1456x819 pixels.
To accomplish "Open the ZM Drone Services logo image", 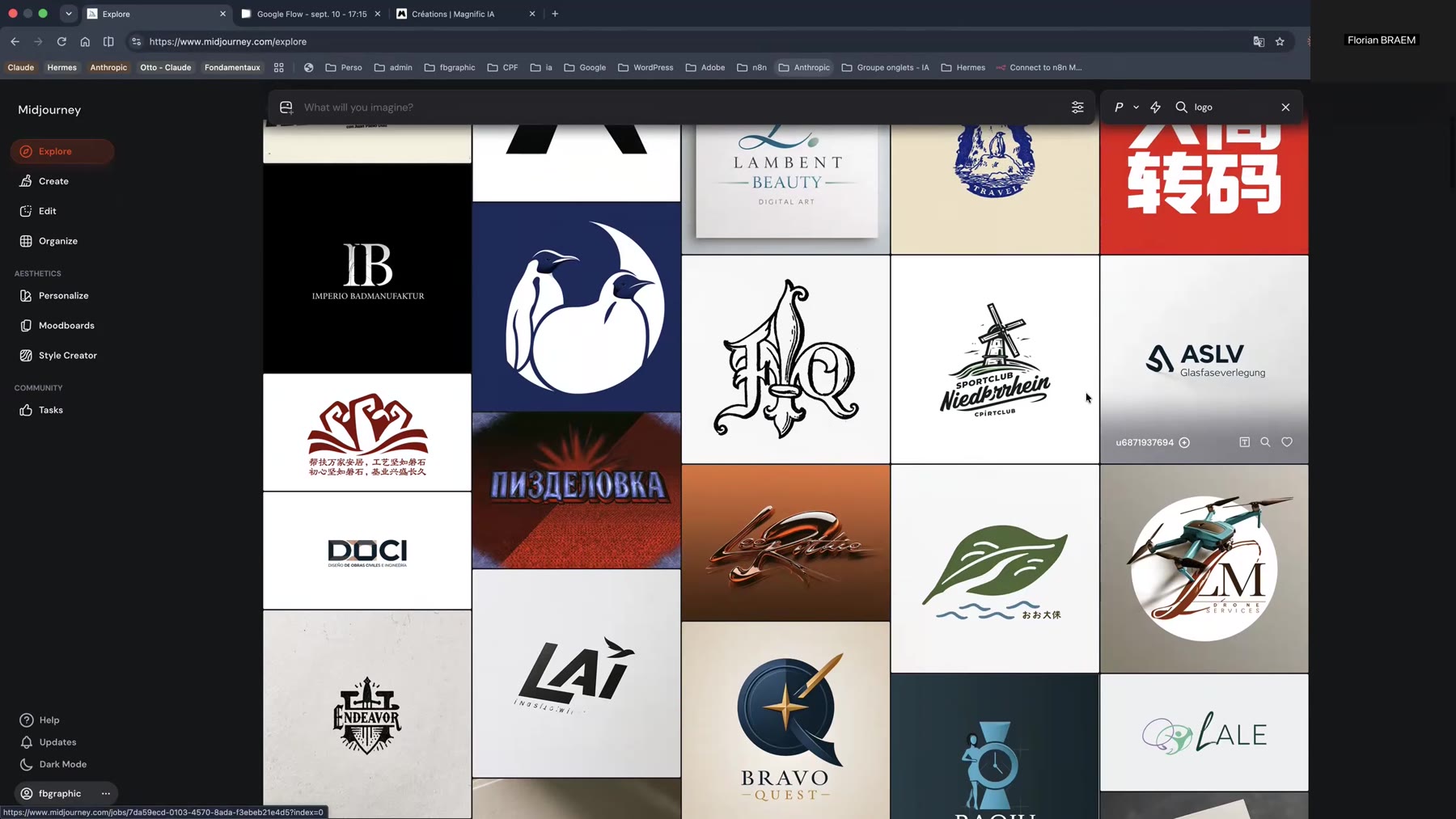I will (1204, 569).
